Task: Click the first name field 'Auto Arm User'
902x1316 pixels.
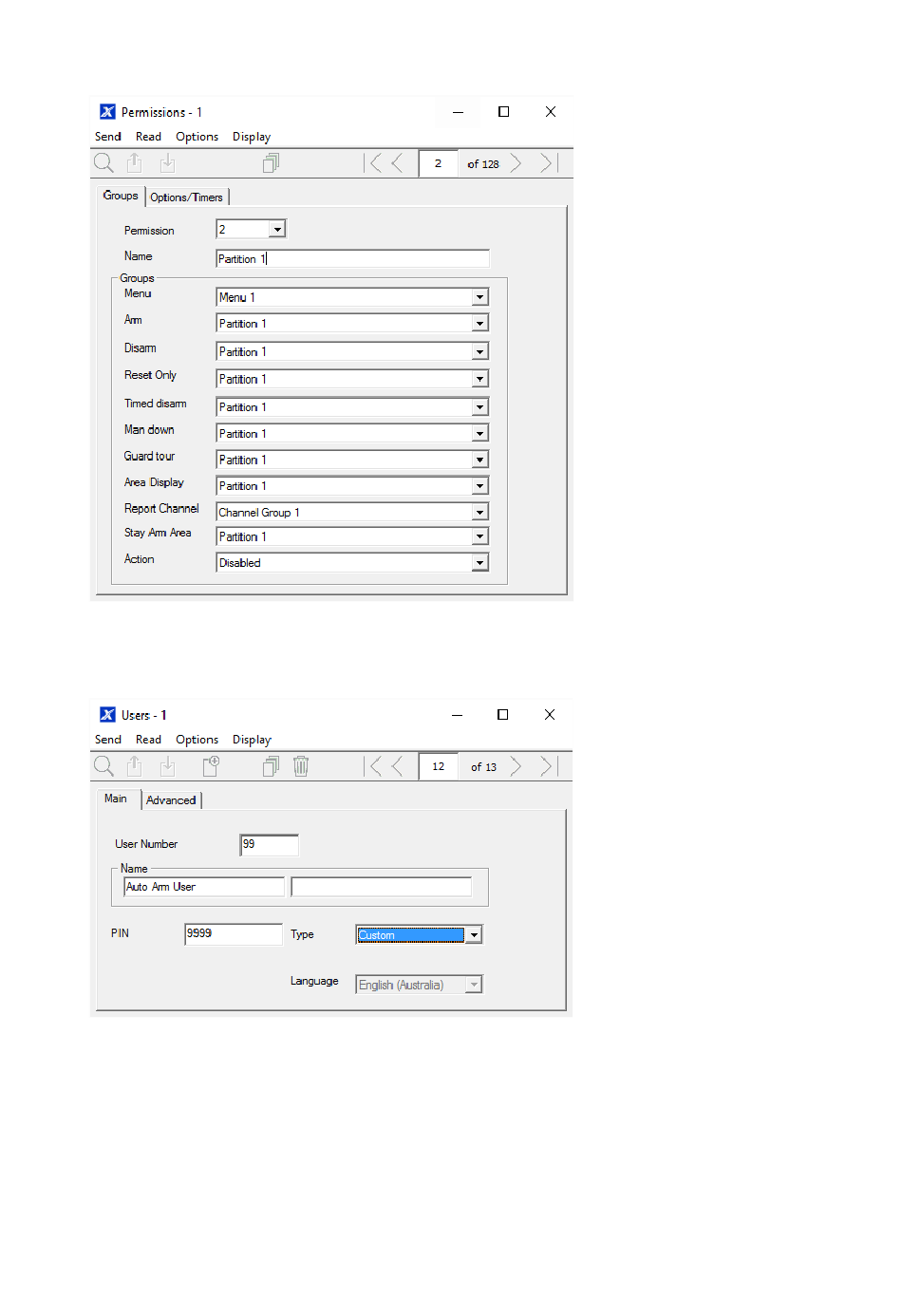Action: click(x=204, y=887)
